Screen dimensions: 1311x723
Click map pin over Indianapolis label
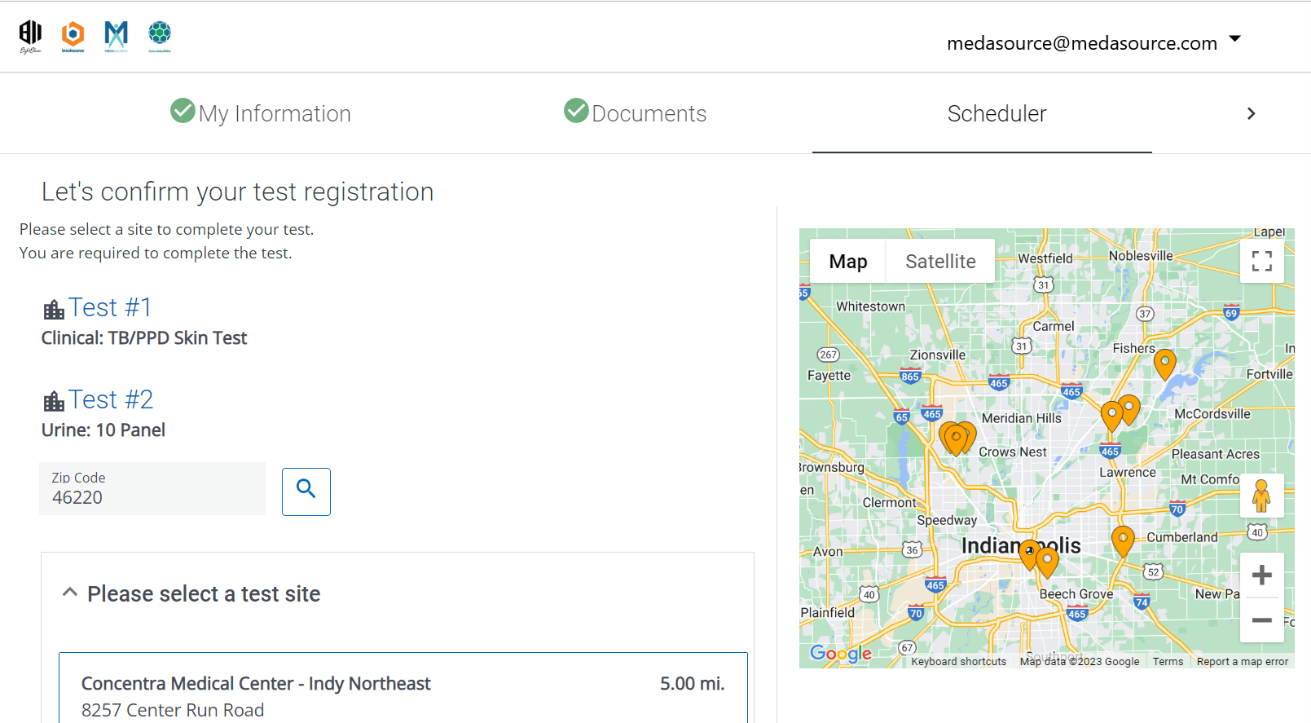[1029, 555]
